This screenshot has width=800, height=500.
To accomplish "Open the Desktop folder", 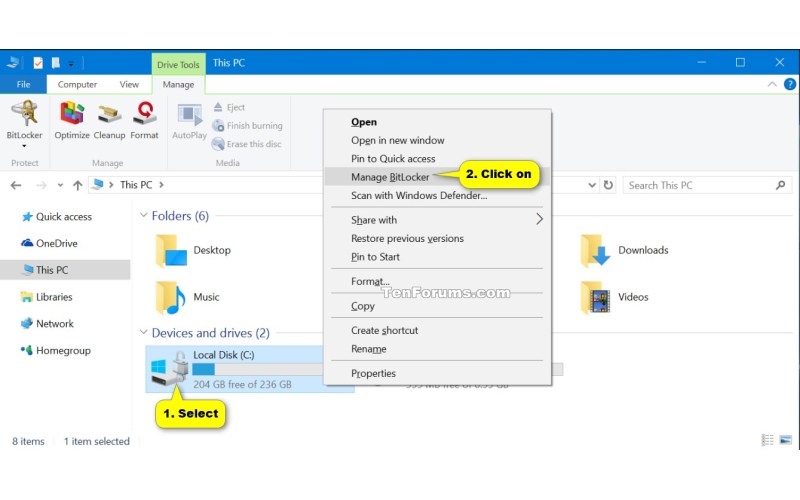I will click(x=193, y=251).
